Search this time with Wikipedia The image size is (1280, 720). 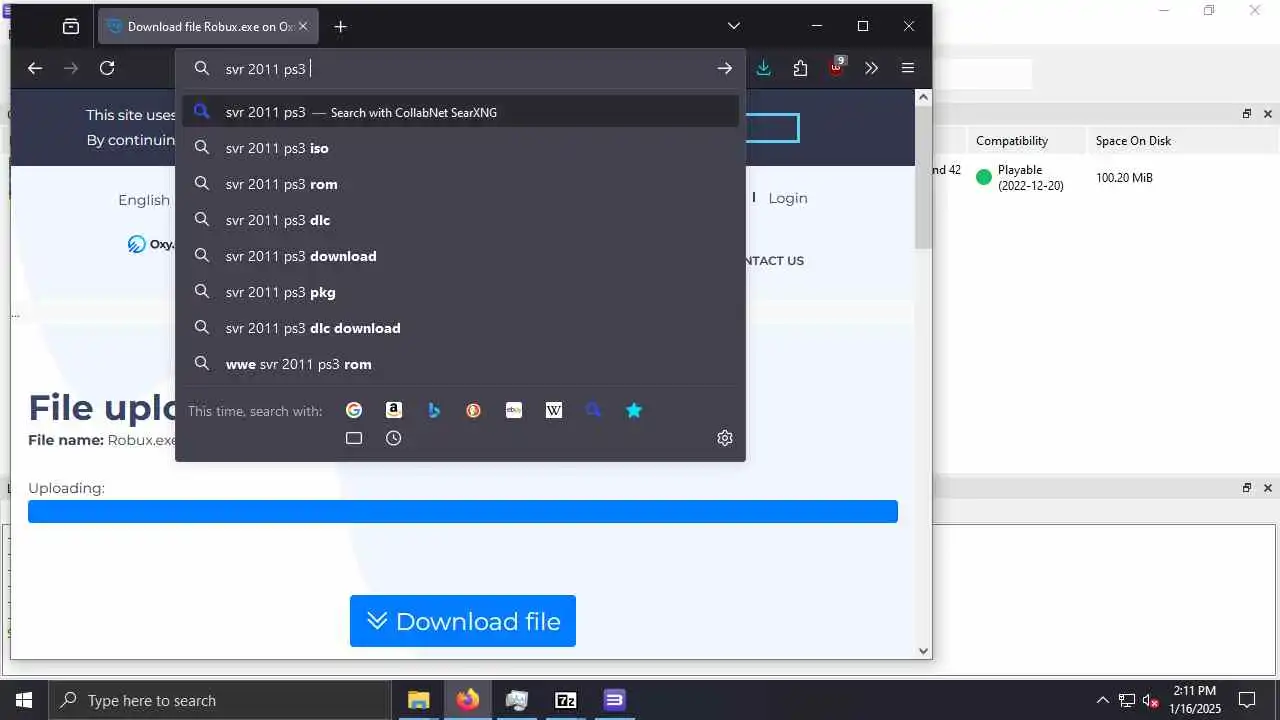tap(554, 410)
